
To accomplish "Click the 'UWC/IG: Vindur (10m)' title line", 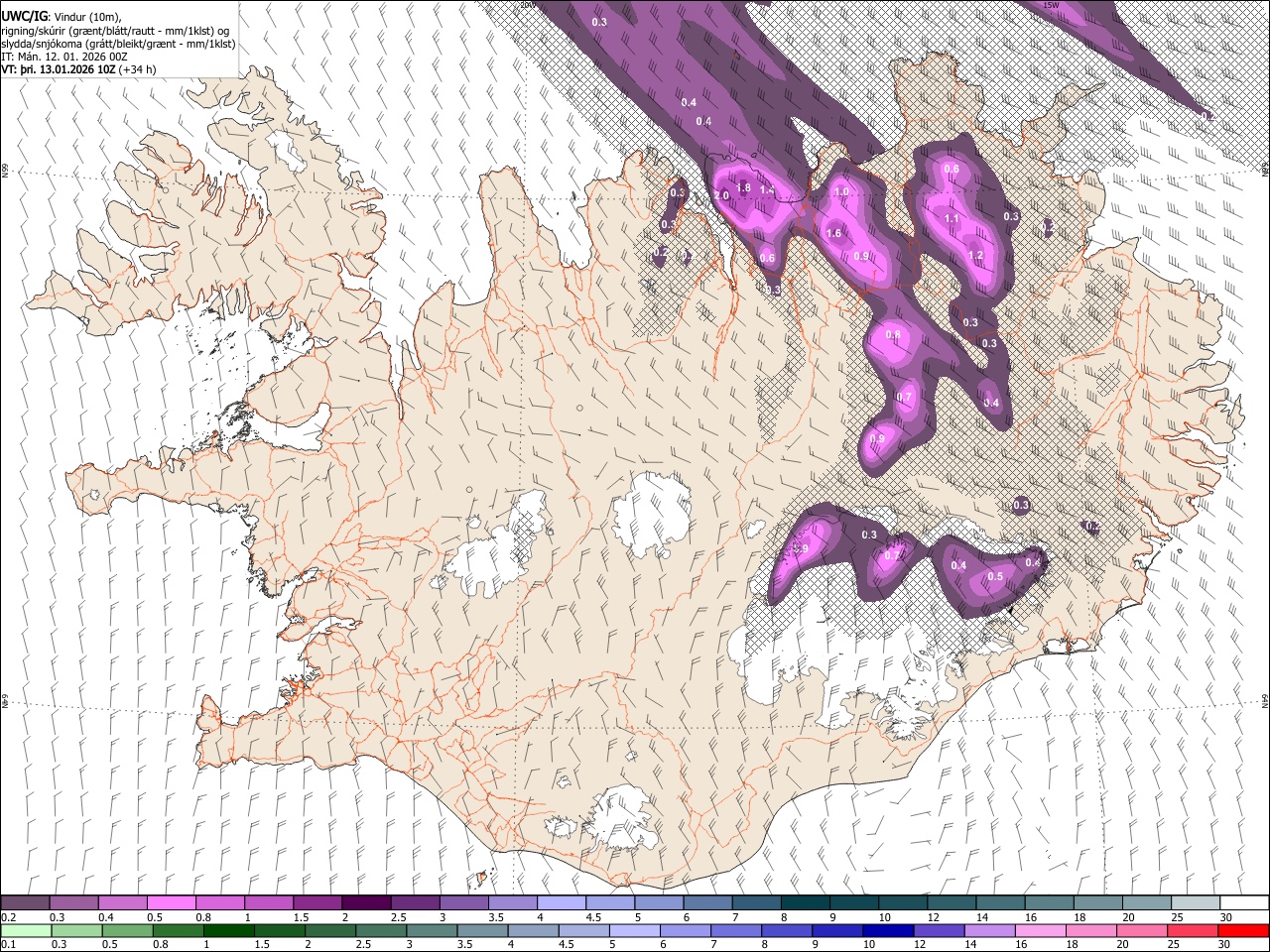I will click(x=62, y=17).
